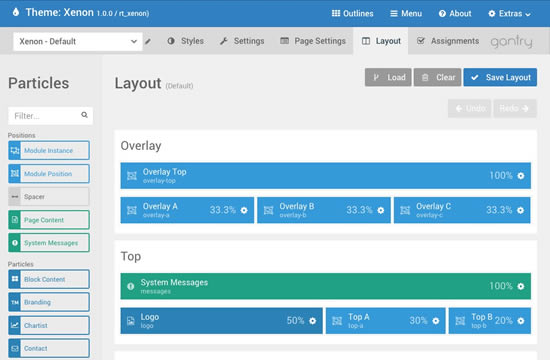Switch to the Styles tab
Image resolution: width=550 pixels, height=360 pixels.
click(x=185, y=41)
